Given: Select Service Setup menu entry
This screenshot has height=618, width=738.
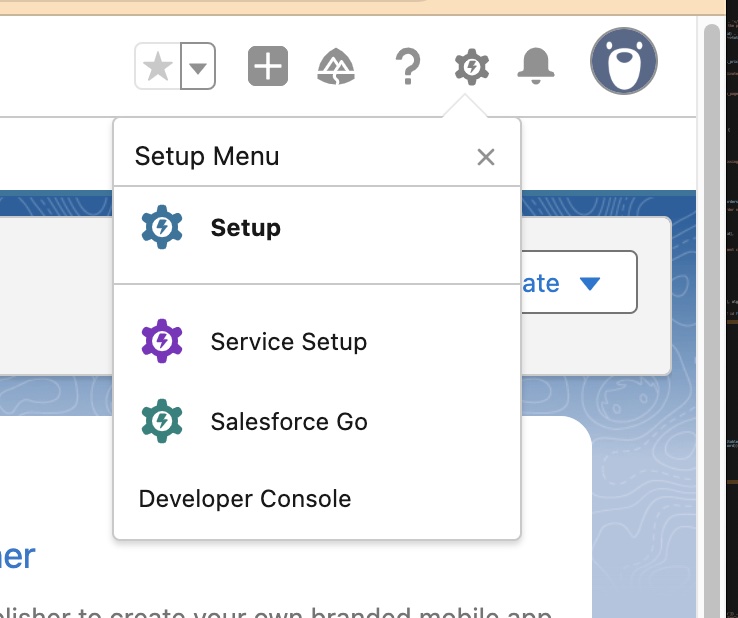Looking at the screenshot, I should point(317,341).
